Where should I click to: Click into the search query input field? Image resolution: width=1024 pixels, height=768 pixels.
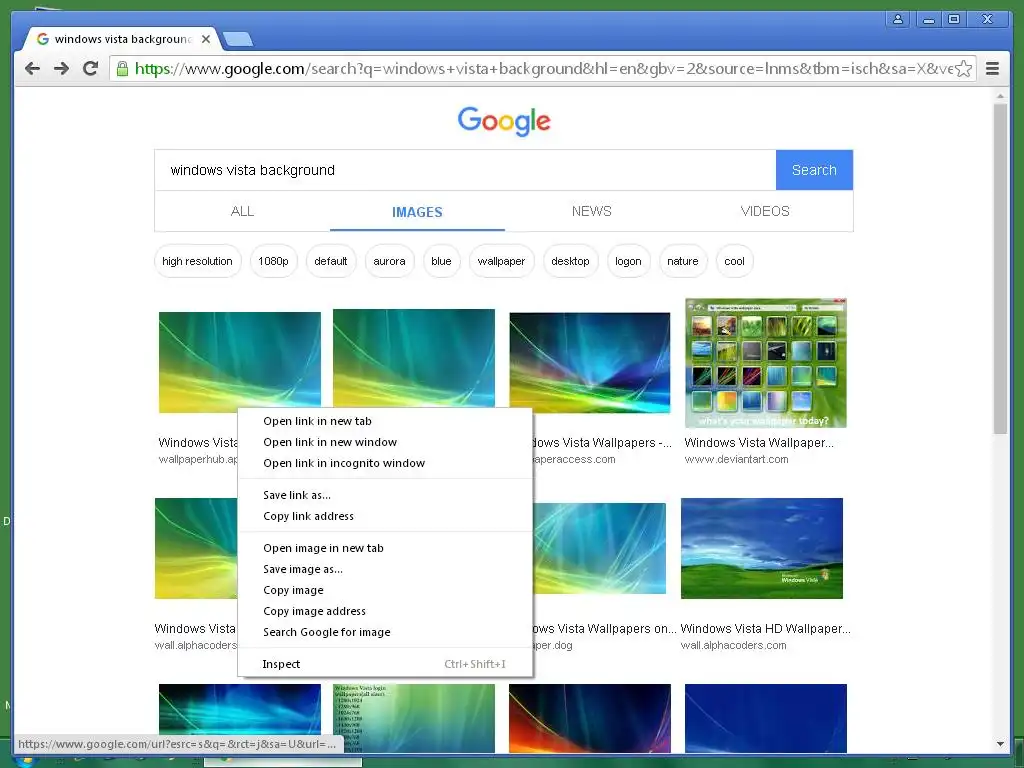pyautogui.click(x=465, y=170)
